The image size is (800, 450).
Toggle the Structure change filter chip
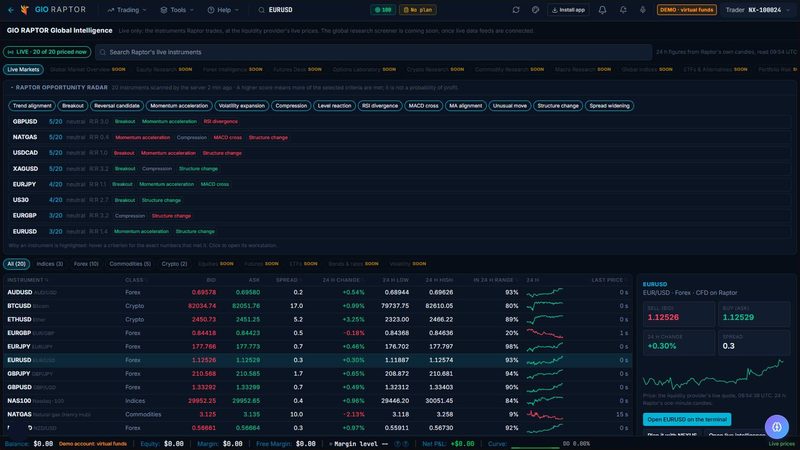[x=558, y=106]
